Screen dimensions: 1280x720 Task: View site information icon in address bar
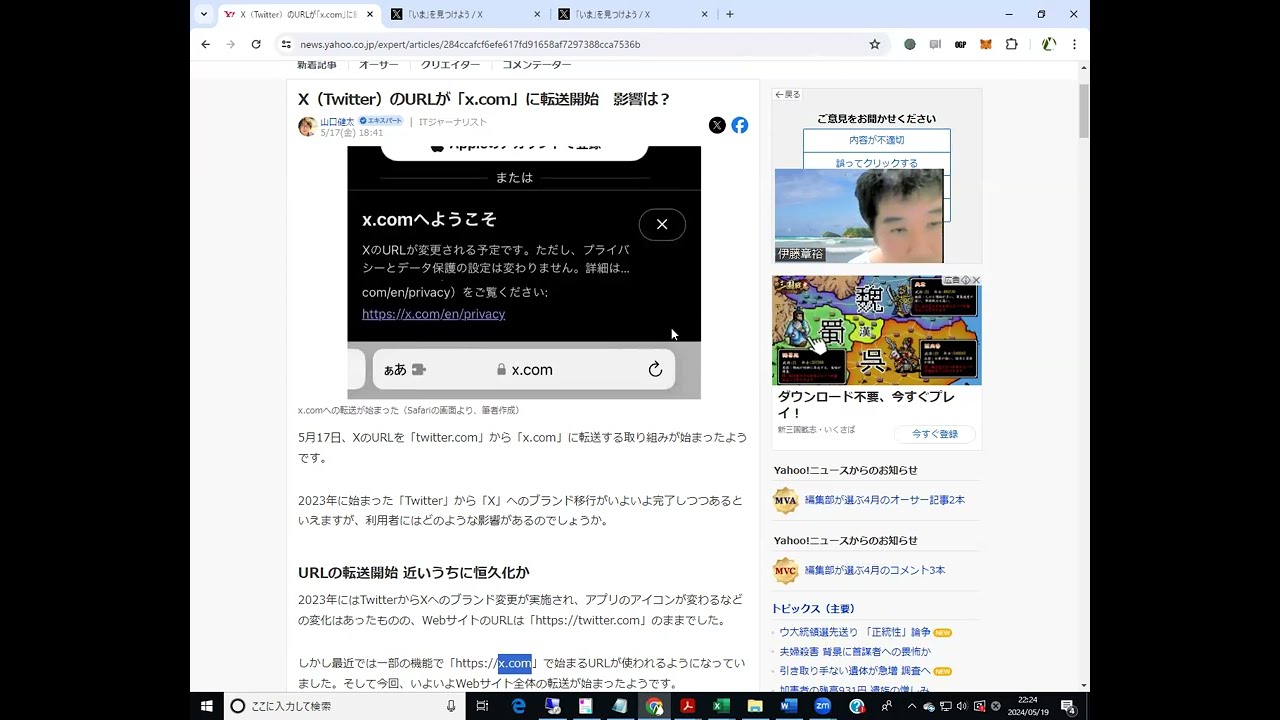pos(286,44)
